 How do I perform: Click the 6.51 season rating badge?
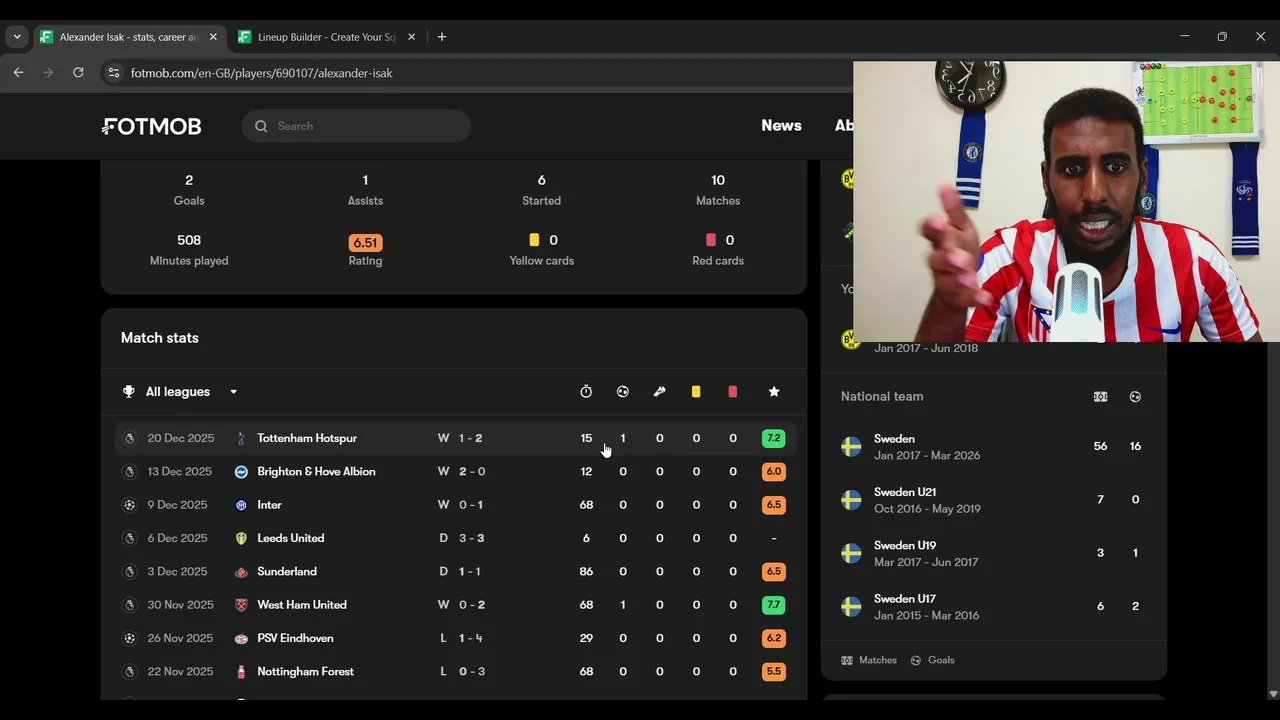point(365,242)
